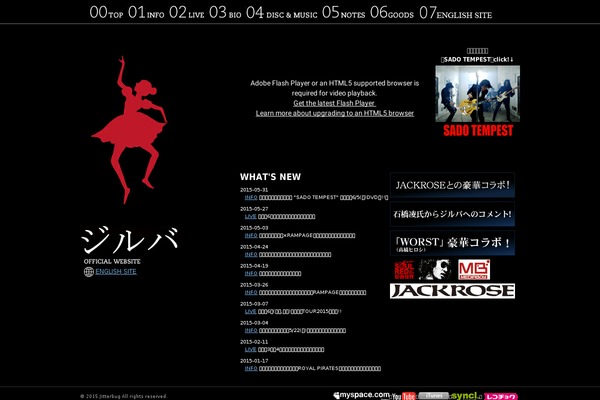Open 04 DISC & MUSIC section
Viewport: 600px width, 400px height.
[x=282, y=12]
